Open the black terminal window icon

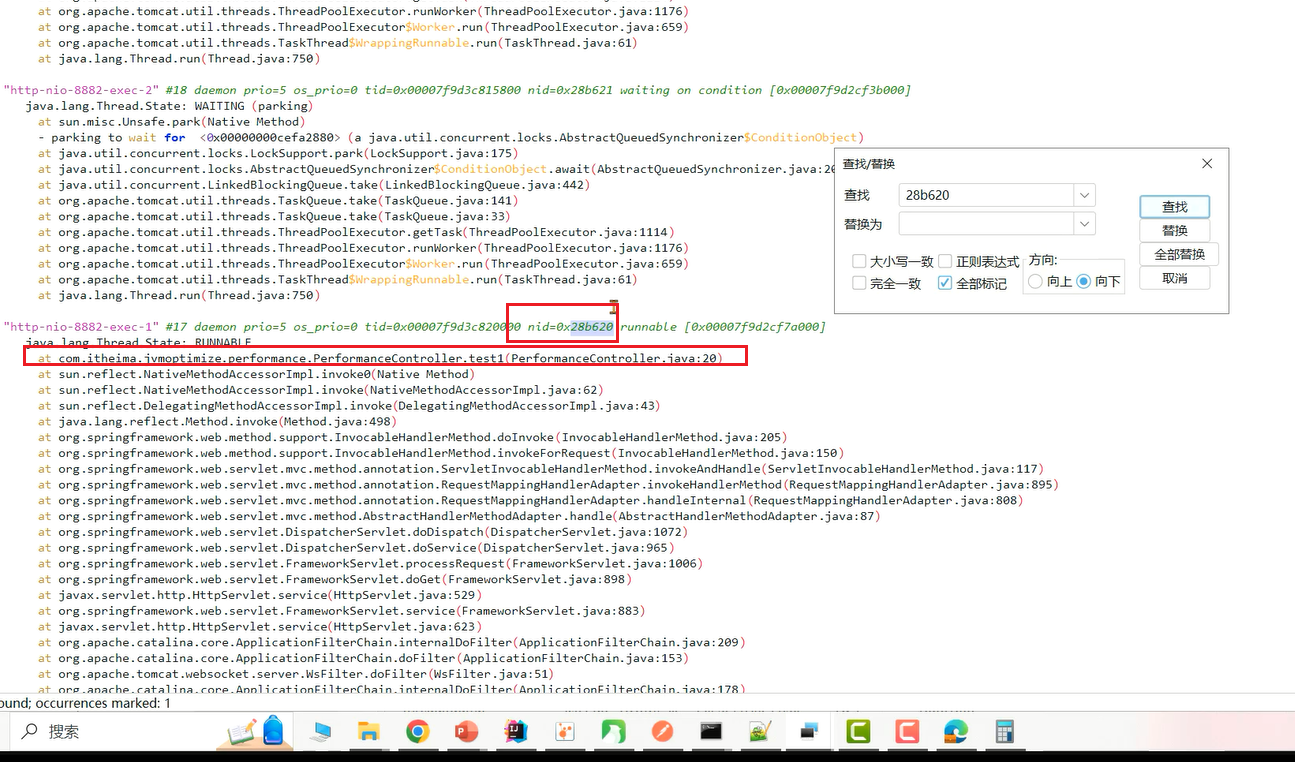[x=711, y=732]
